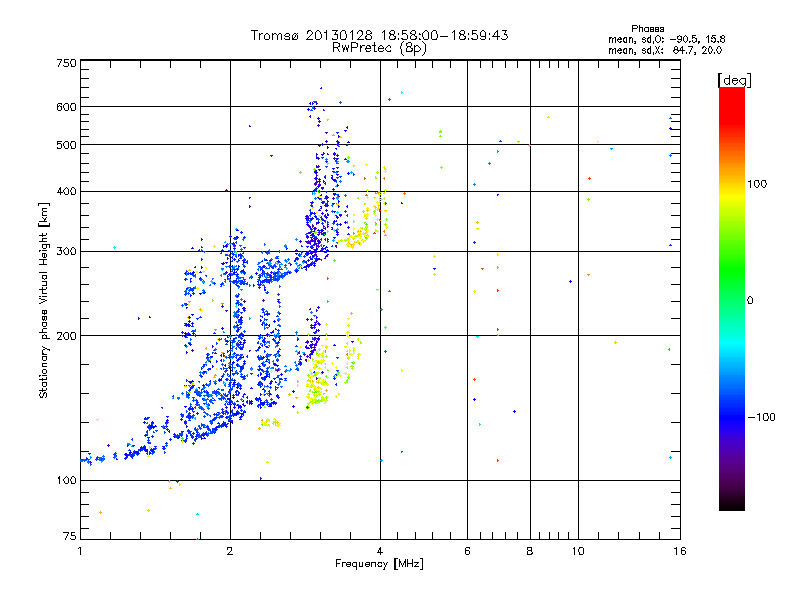Click the '8' frequency tick label
This screenshot has width=800, height=600.
[530, 551]
